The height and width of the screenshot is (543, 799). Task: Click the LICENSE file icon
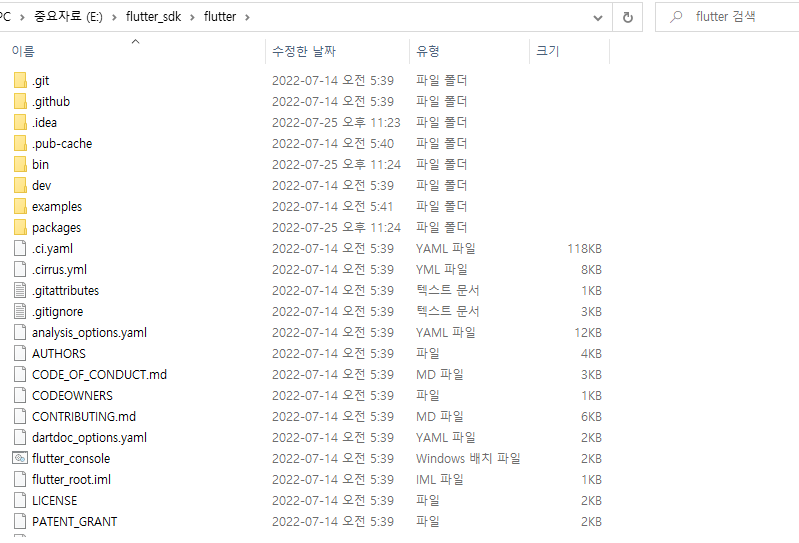pos(20,500)
